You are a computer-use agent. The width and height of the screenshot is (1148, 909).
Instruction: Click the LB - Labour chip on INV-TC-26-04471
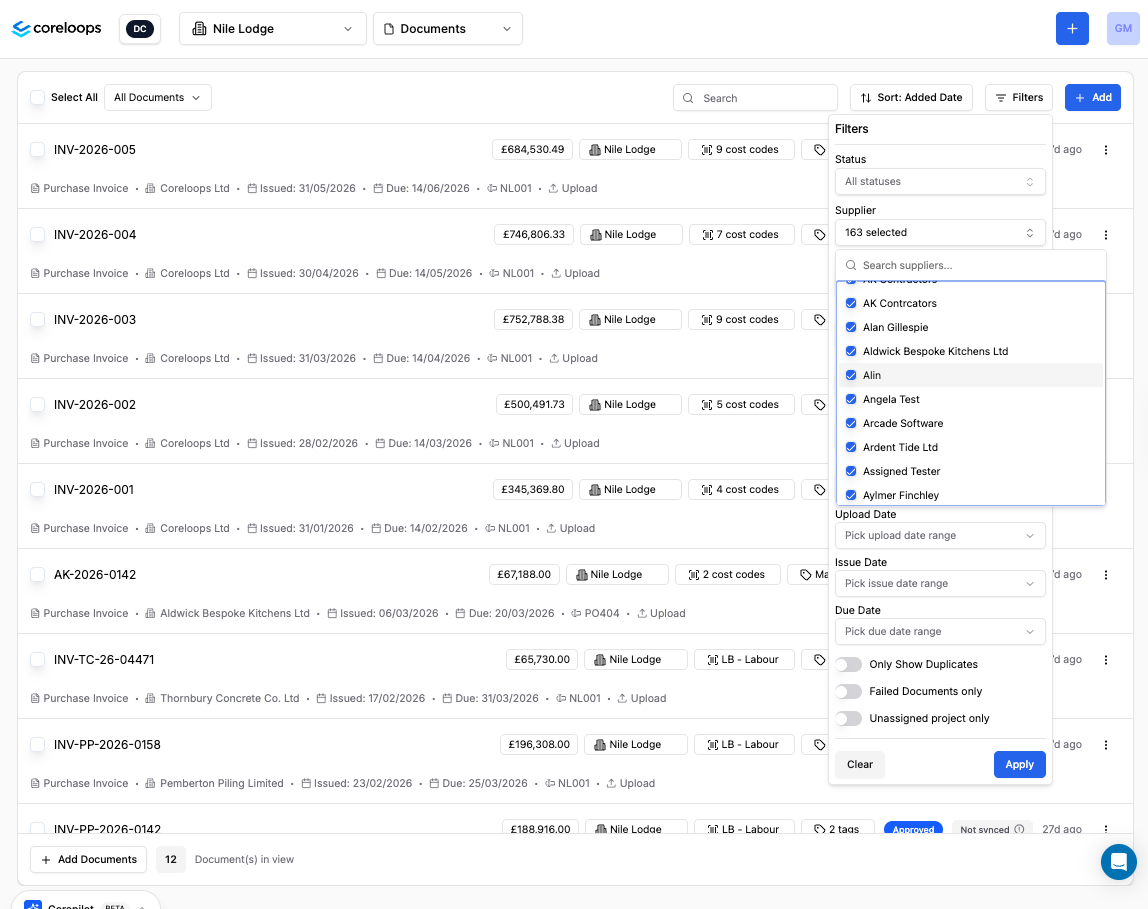point(744,659)
